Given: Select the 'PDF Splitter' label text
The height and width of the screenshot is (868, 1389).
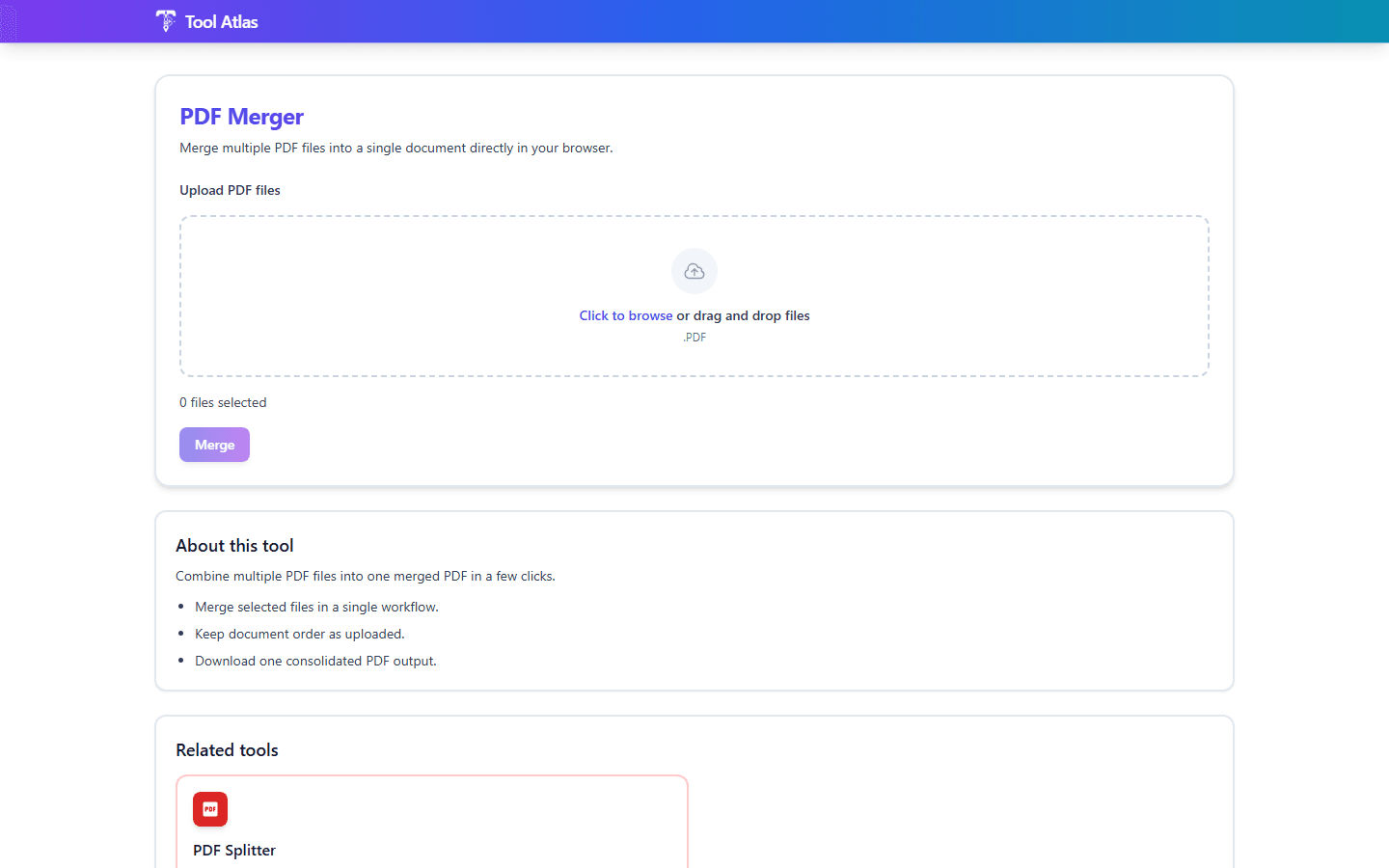Looking at the screenshot, I should [233, 851].
